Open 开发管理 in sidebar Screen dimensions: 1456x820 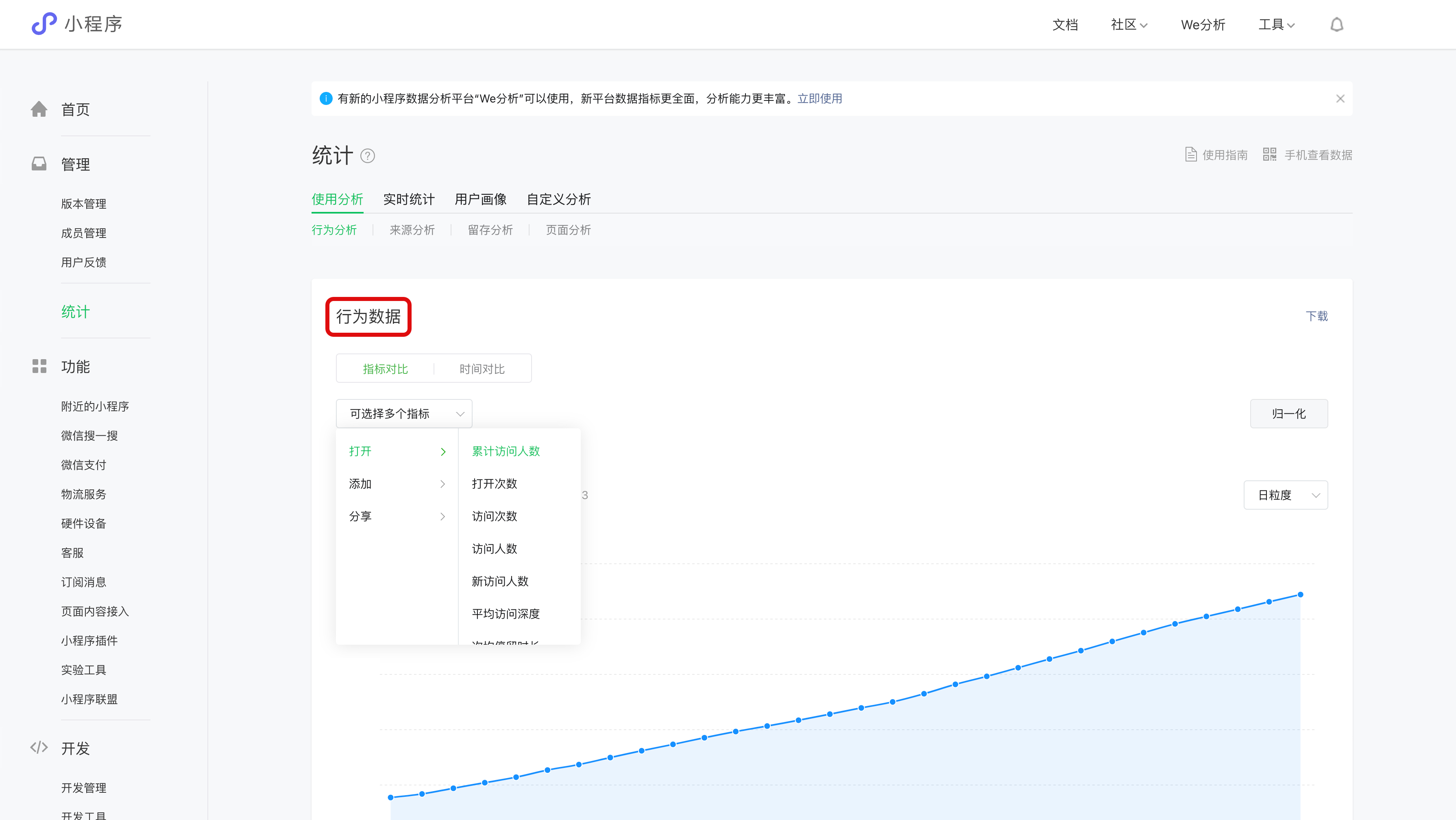(x=84, y=788)
